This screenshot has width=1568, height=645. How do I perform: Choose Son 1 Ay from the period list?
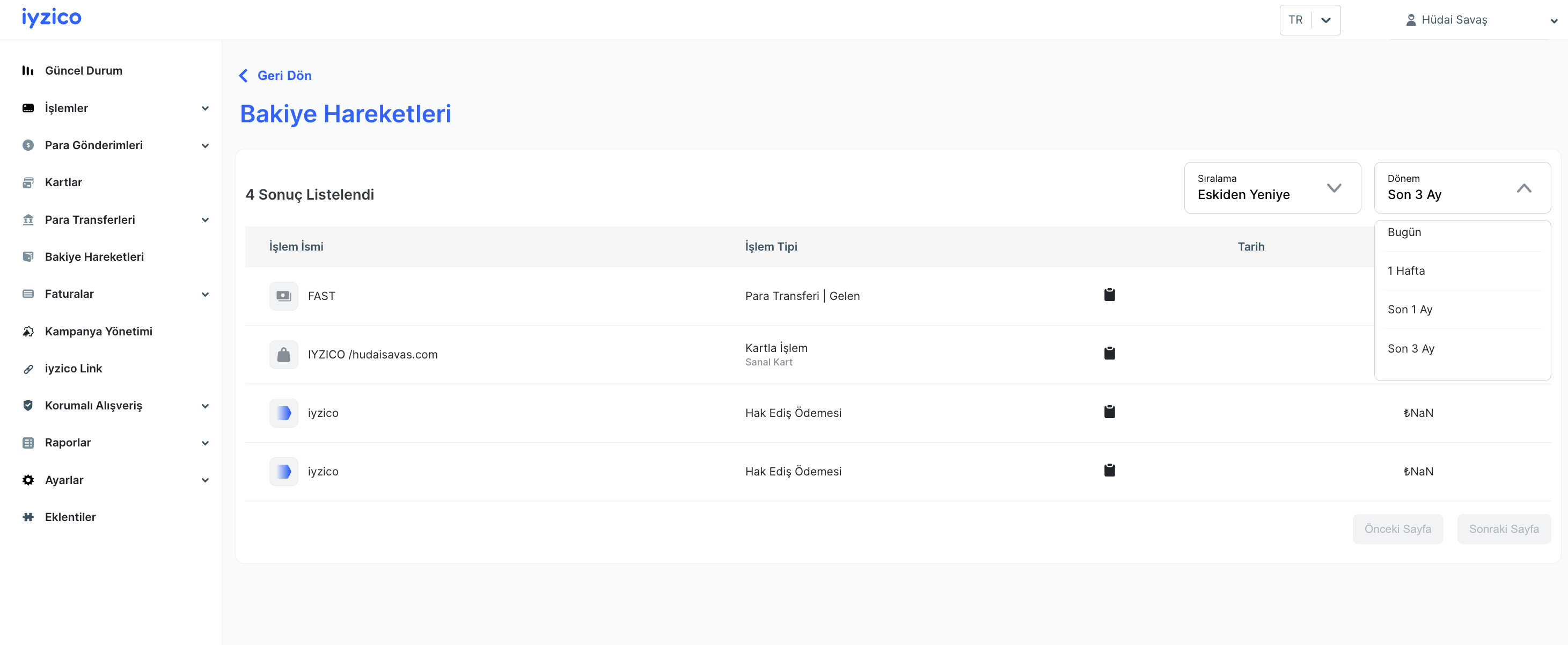(x=1410, y=310)
